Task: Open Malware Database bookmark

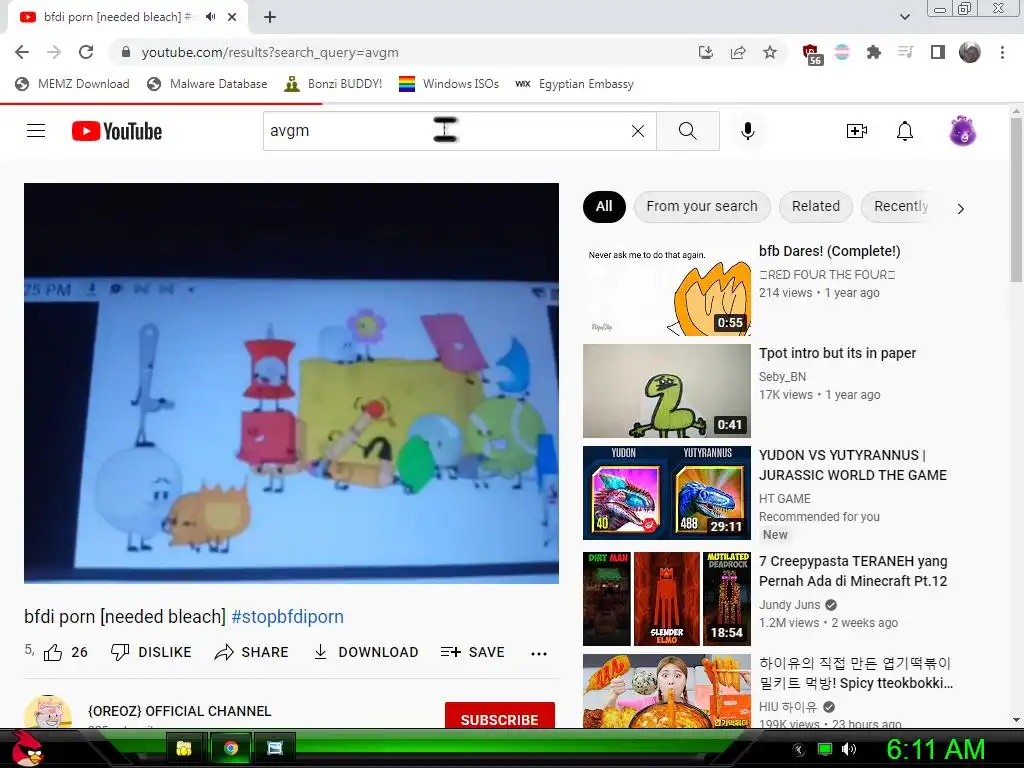Action: 207,84
